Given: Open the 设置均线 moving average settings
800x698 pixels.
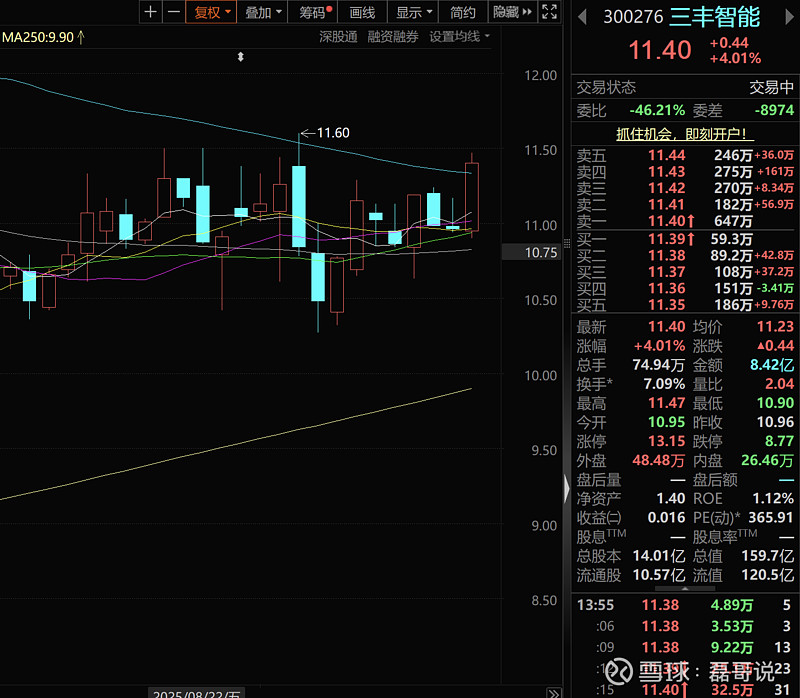Looking at the screenshot, I should 459,37.
